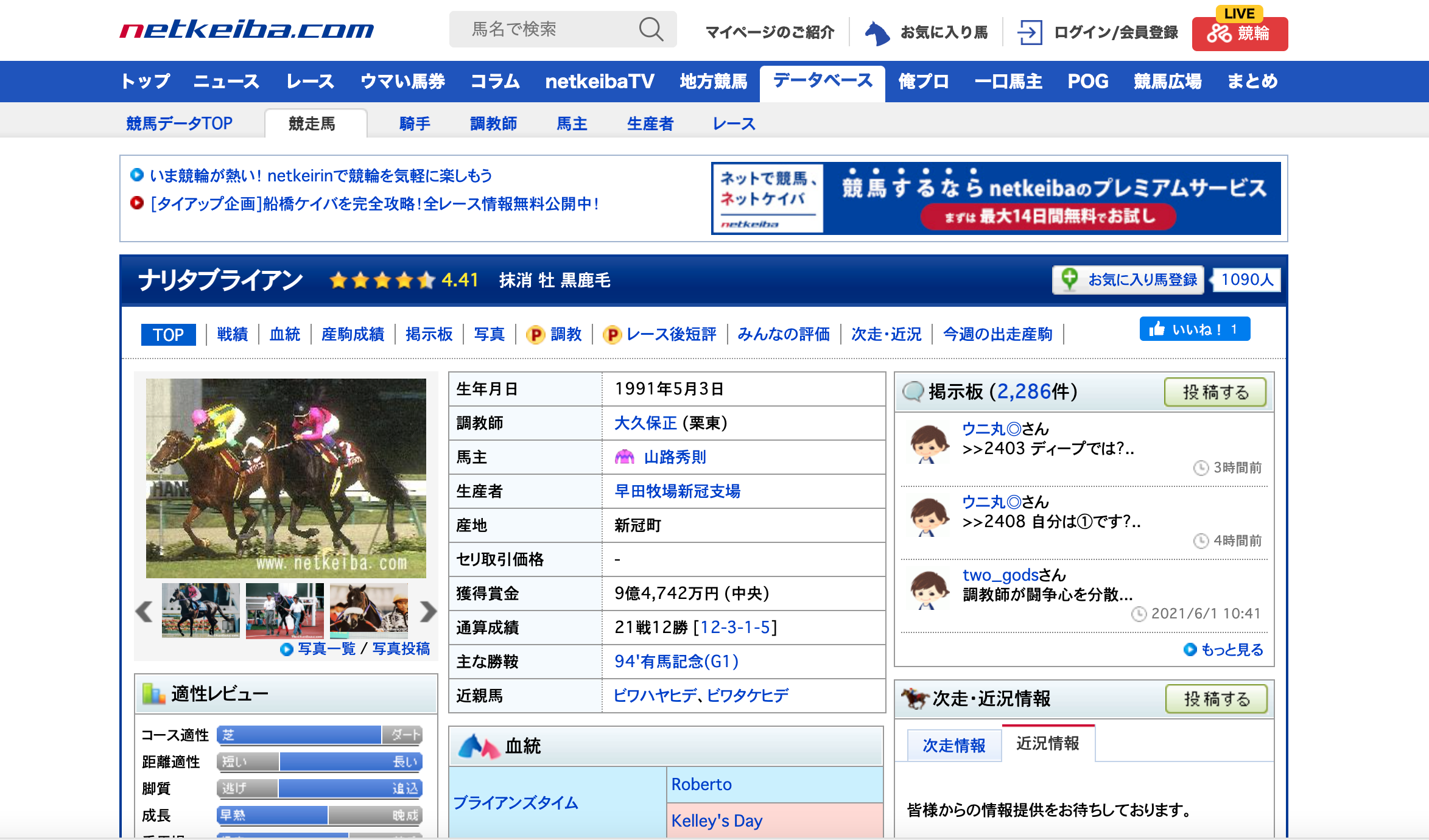Screen dimensions: 1429x840
Task: Click the 脚質 bar
Action: coord(320,789)
